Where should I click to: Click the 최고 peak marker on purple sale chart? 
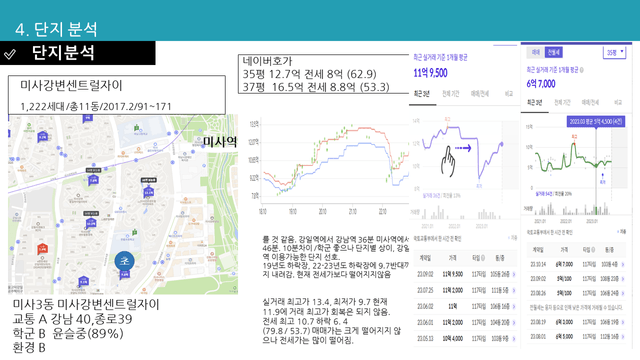pos(447,122)
